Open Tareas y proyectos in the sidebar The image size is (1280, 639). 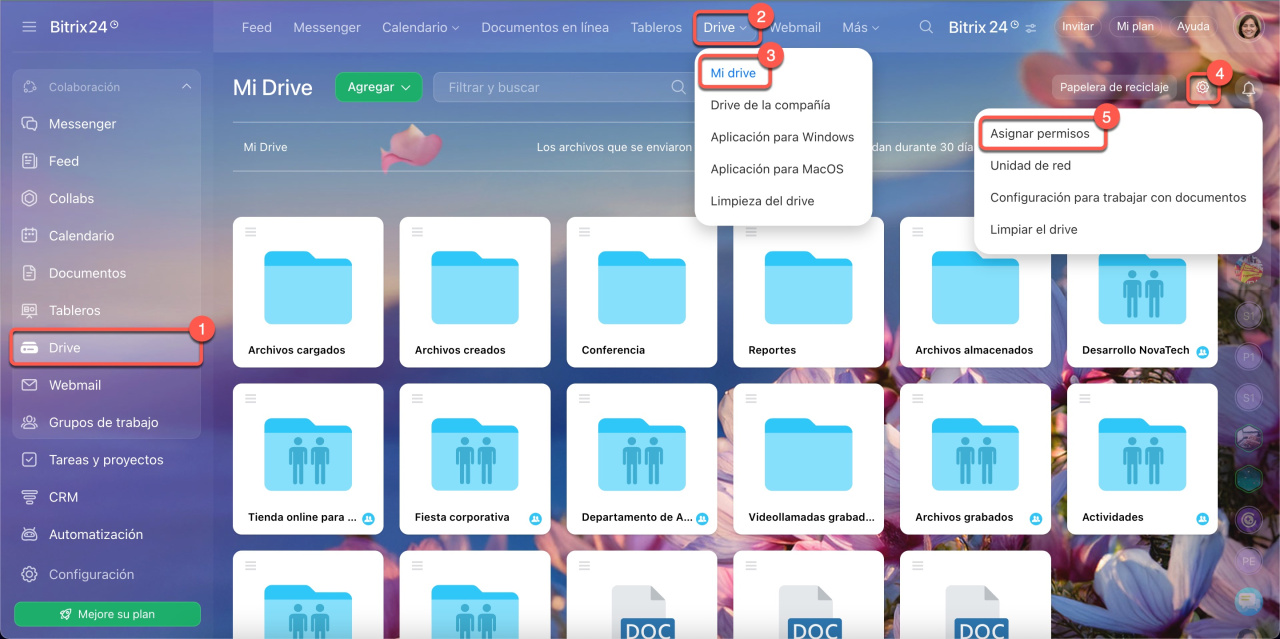point(107,460)
